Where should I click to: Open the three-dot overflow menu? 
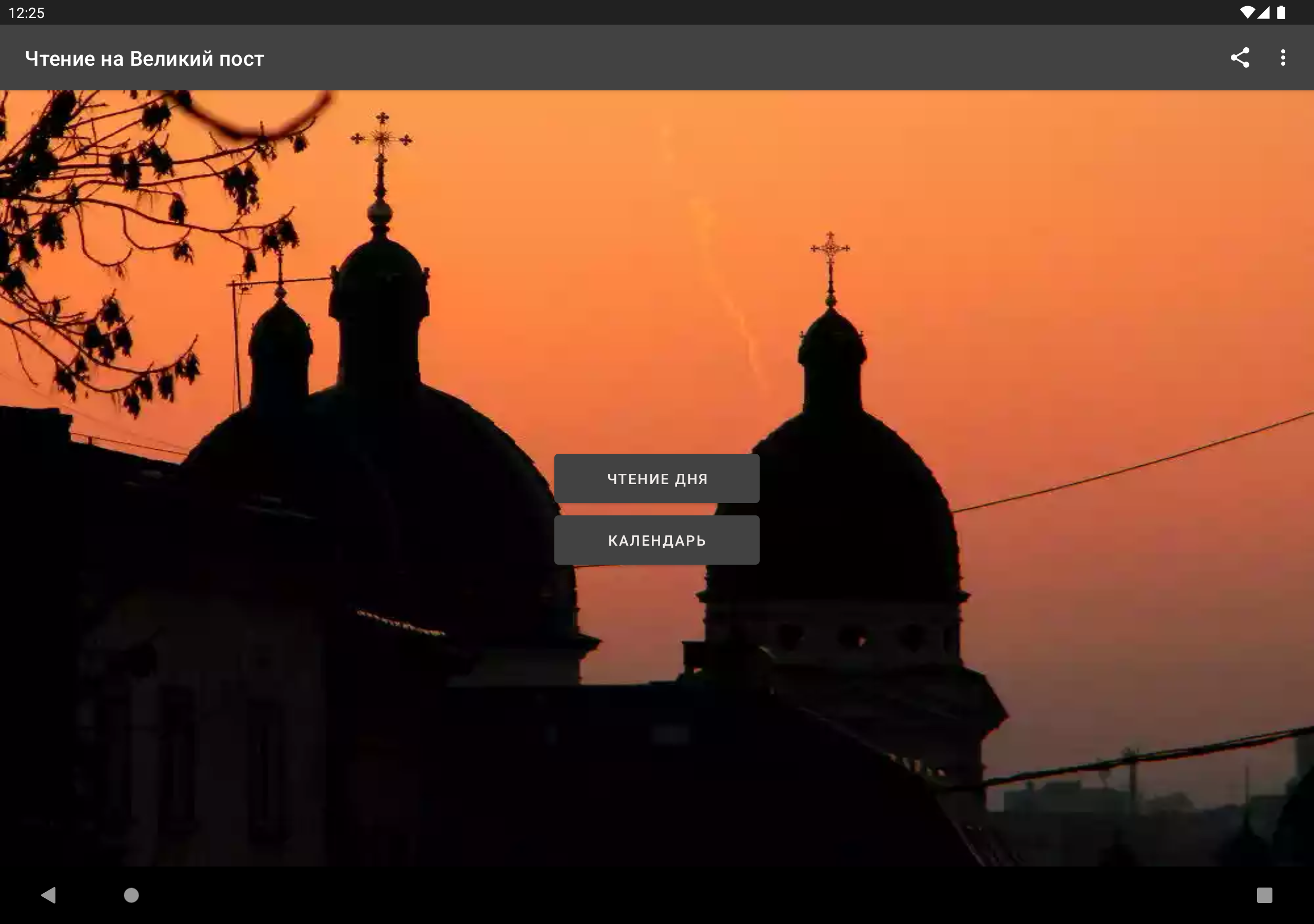1283,58
